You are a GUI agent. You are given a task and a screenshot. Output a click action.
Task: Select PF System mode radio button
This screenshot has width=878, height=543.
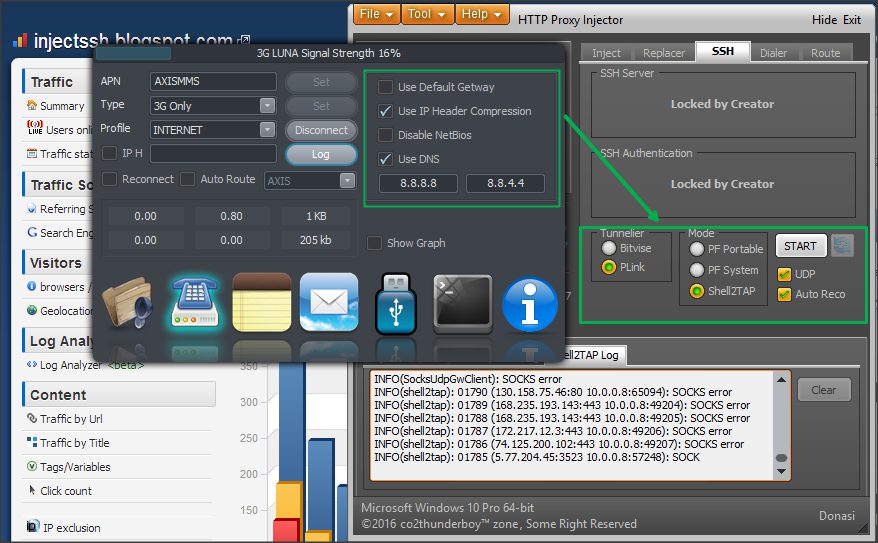coord(697,270)
